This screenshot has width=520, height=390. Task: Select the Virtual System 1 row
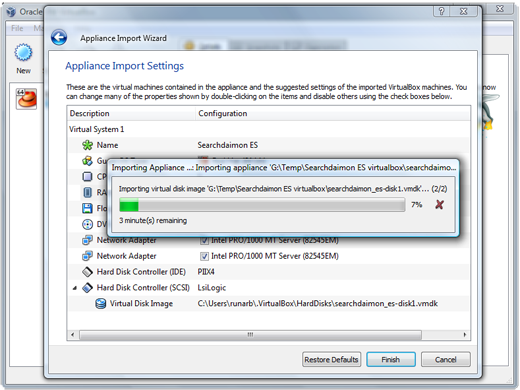click(269, 129)
